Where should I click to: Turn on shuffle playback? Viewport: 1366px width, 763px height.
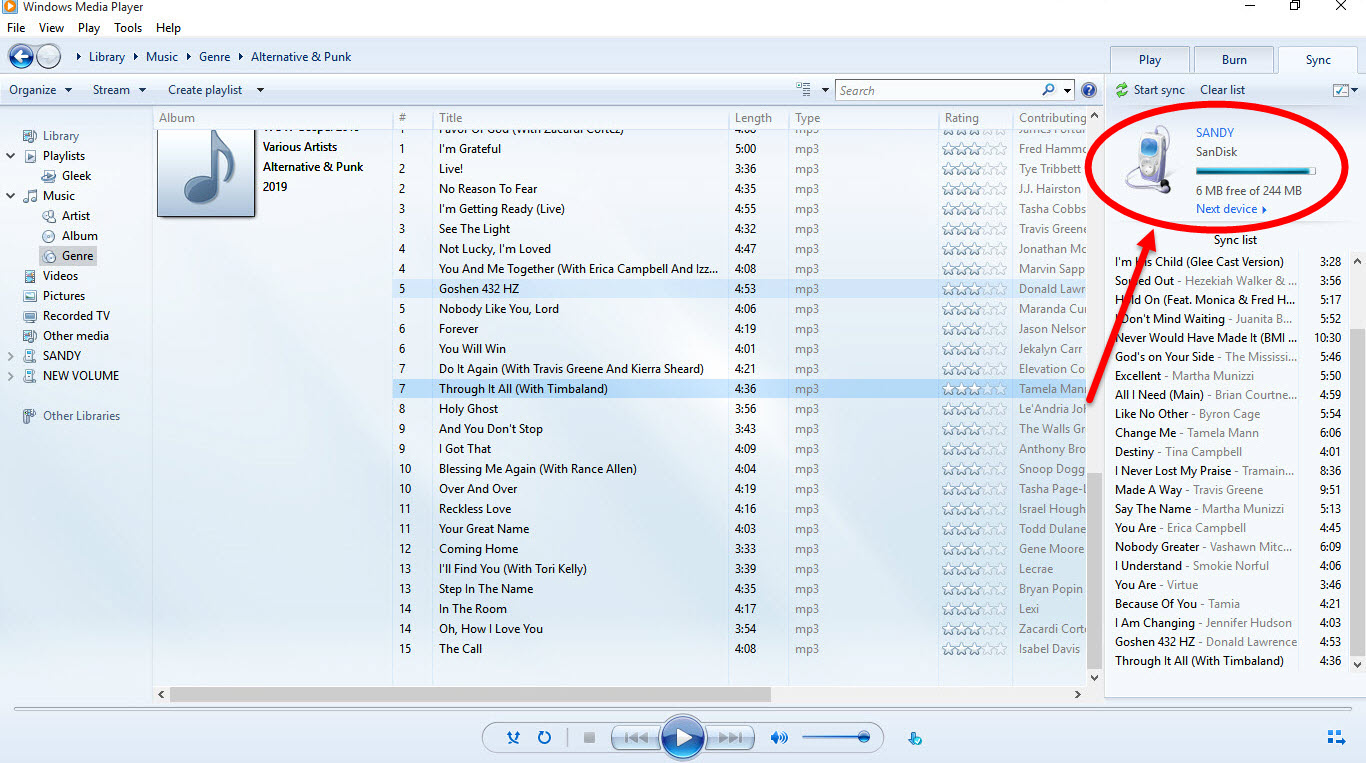point(513,738)
